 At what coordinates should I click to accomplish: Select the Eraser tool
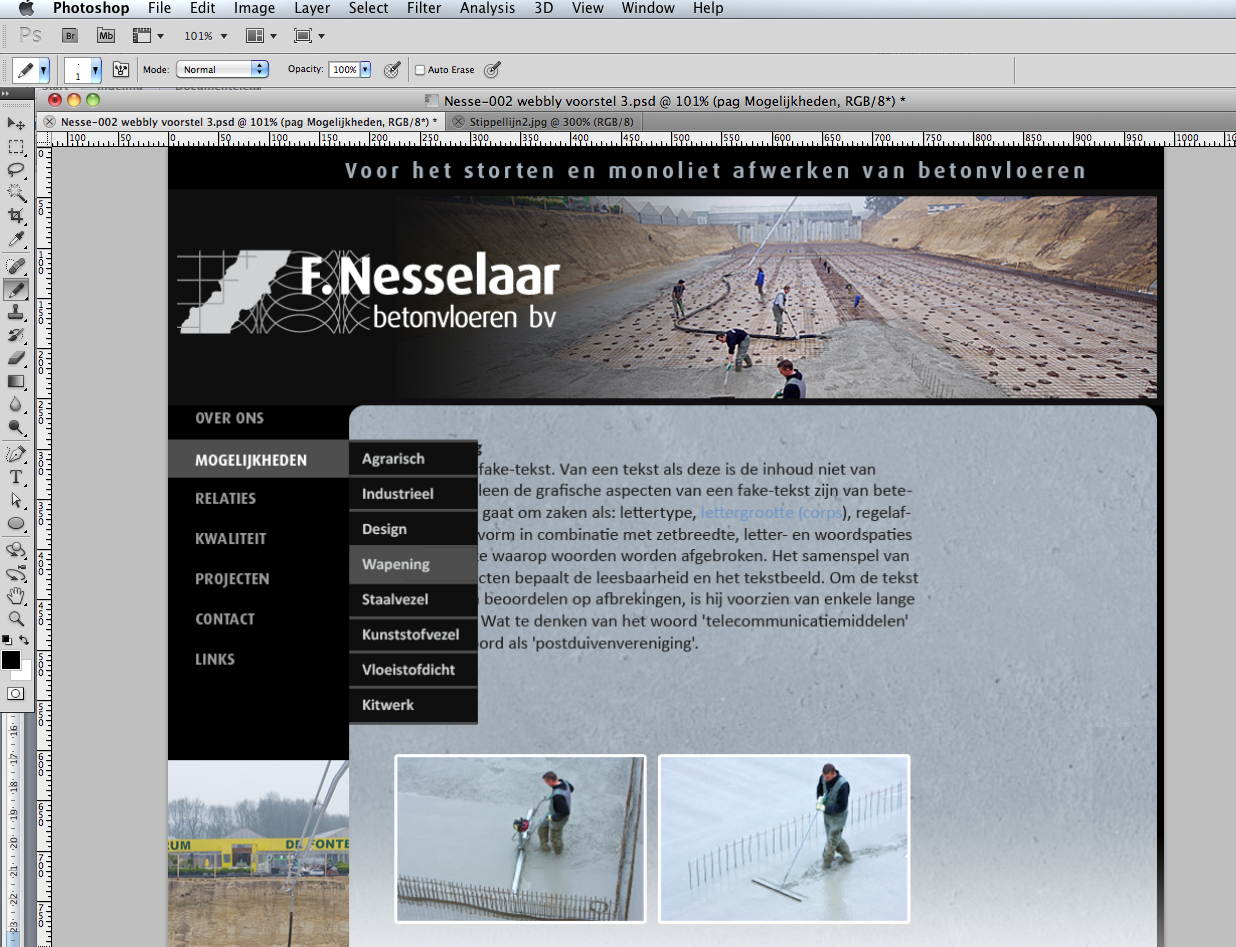pyautogui.click(x=16, y=358)
